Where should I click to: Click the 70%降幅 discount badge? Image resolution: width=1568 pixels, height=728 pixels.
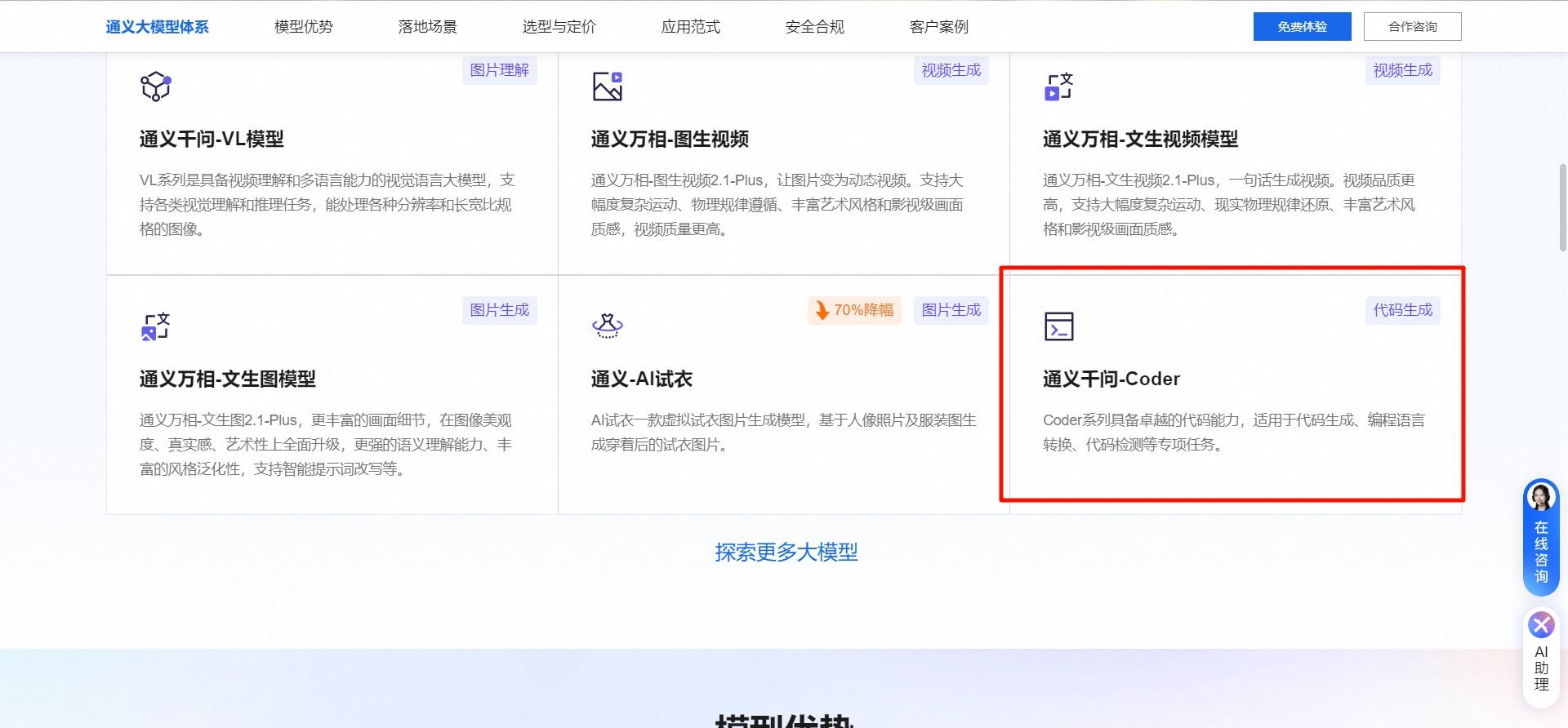[x=854, y=310]
